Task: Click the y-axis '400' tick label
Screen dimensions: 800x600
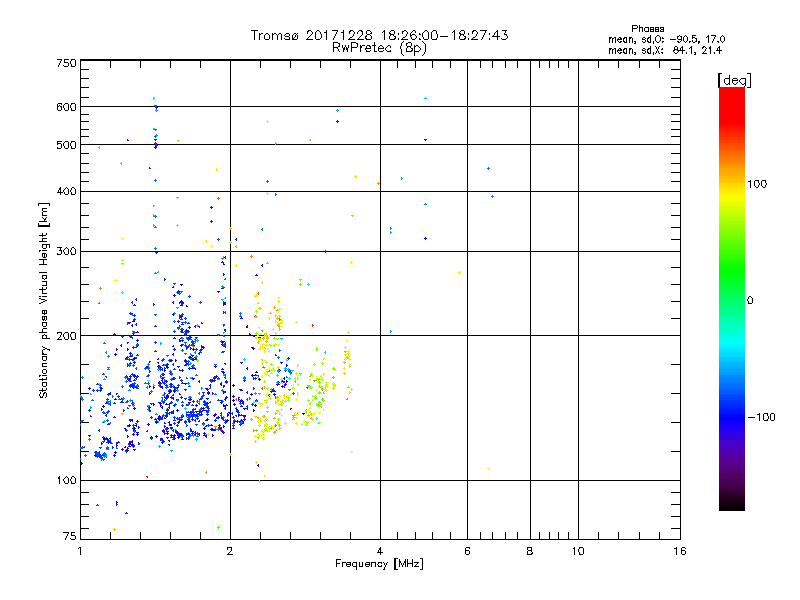Action: [x=66, y=192]
